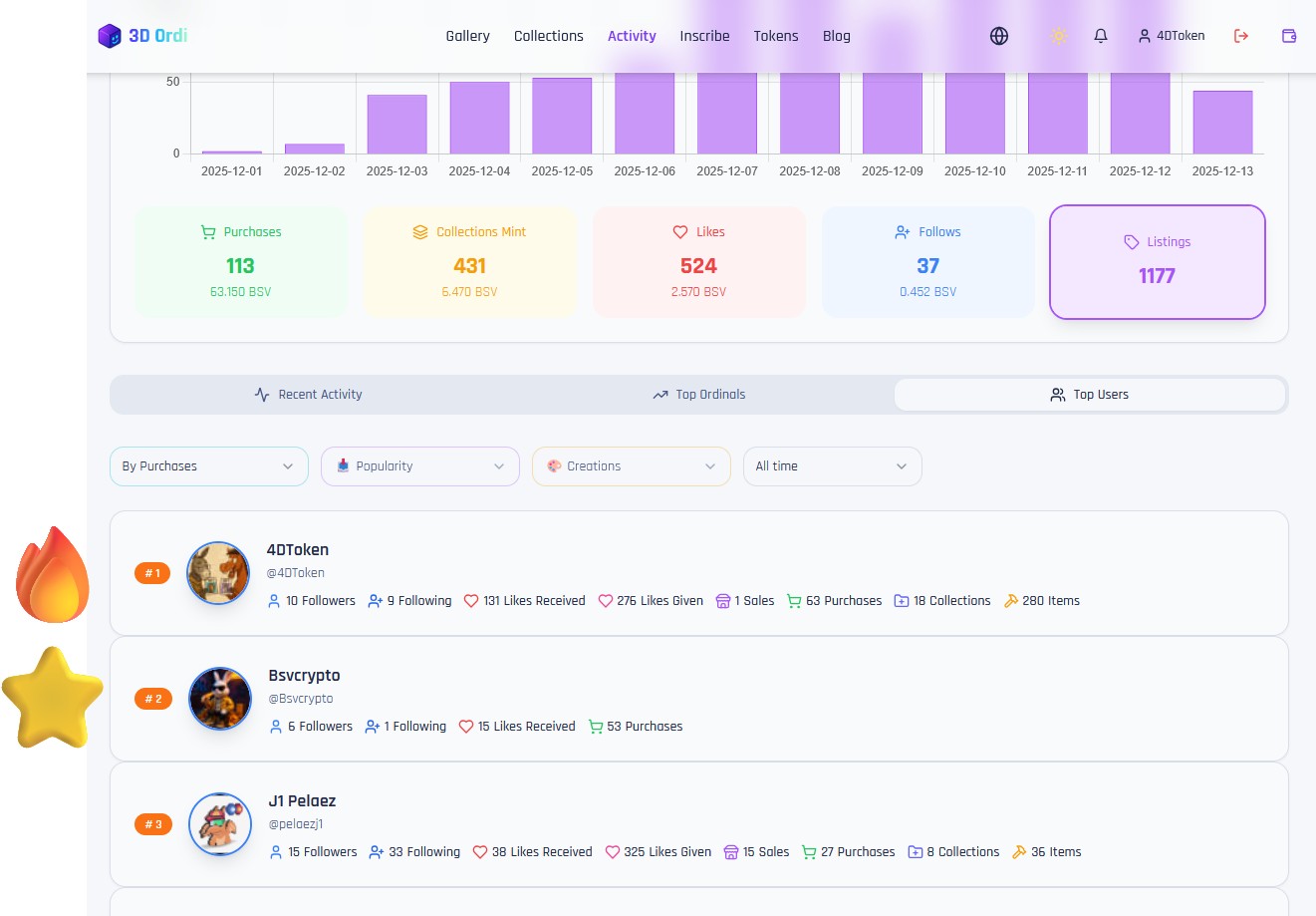This screenshot has width=1316, height=916.
Task: Select the Likes stat card
Action: 699,262
